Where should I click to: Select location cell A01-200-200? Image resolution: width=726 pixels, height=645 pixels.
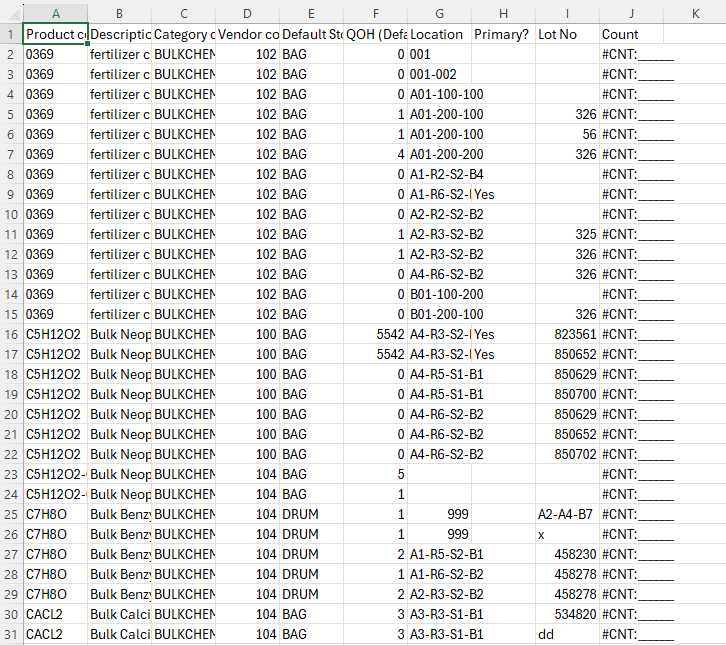(x=439, y=154)
